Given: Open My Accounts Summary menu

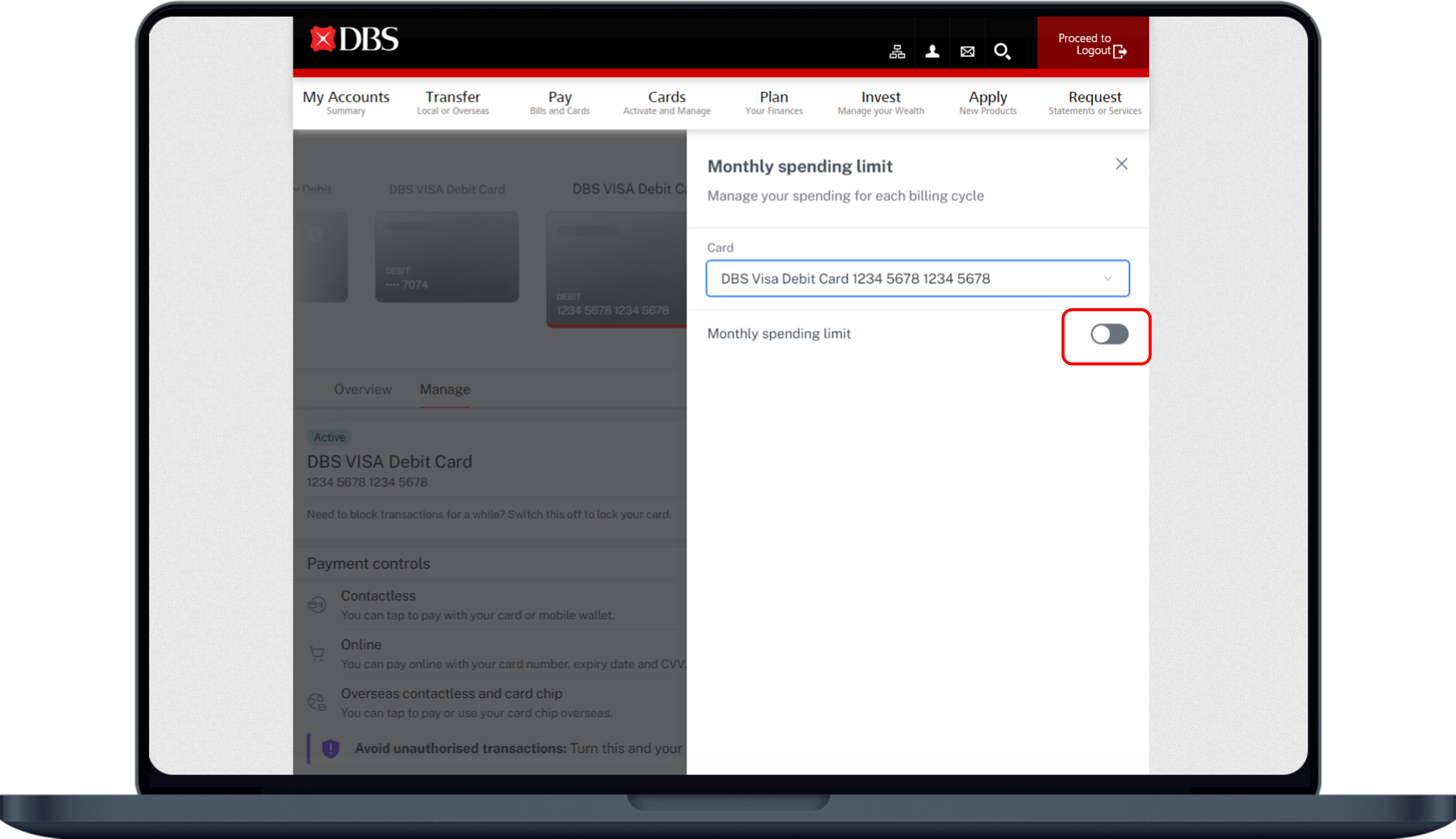Looking at the screenshot, I should (346, 103).
